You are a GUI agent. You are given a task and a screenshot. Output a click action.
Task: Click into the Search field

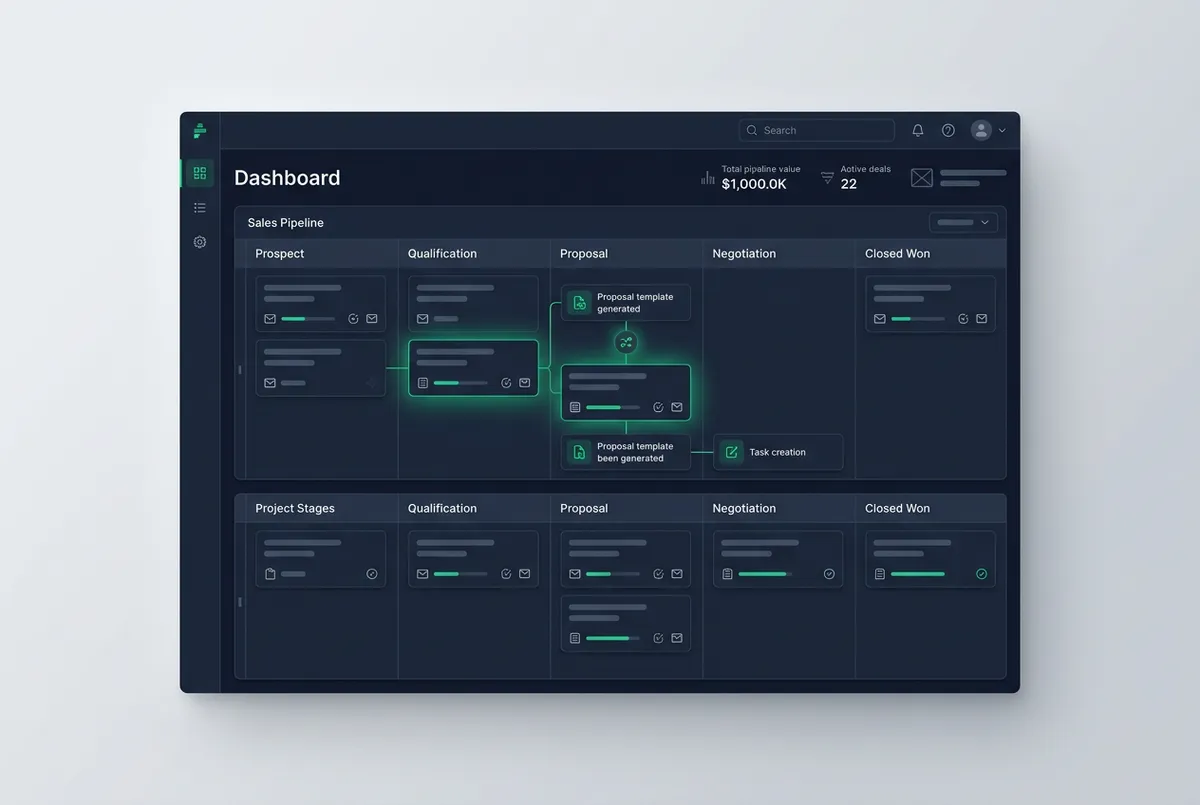[x=817, y=130]
